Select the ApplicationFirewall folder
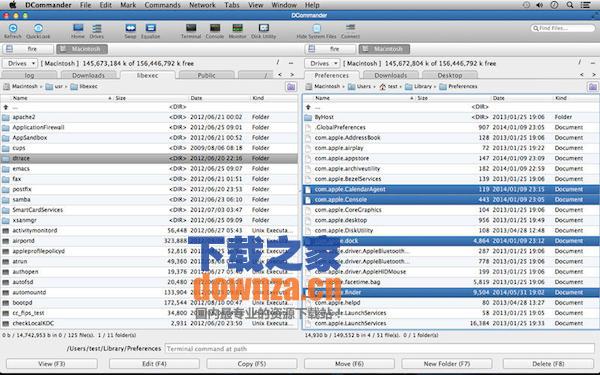600x375 pixels. click(x=149, y=127)
